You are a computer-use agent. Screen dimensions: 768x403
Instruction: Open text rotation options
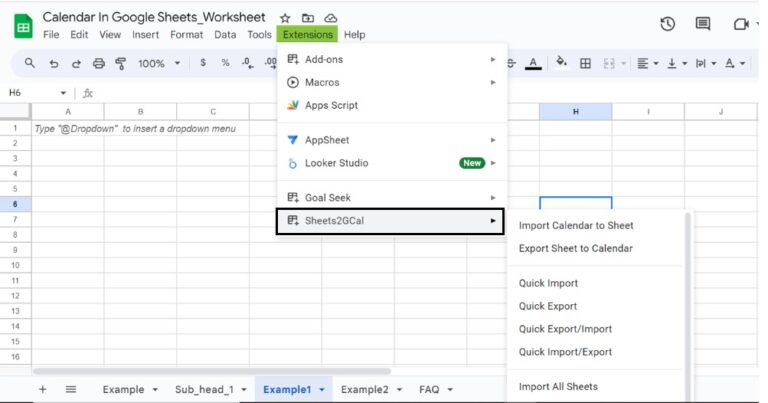[x=735, y=63]
